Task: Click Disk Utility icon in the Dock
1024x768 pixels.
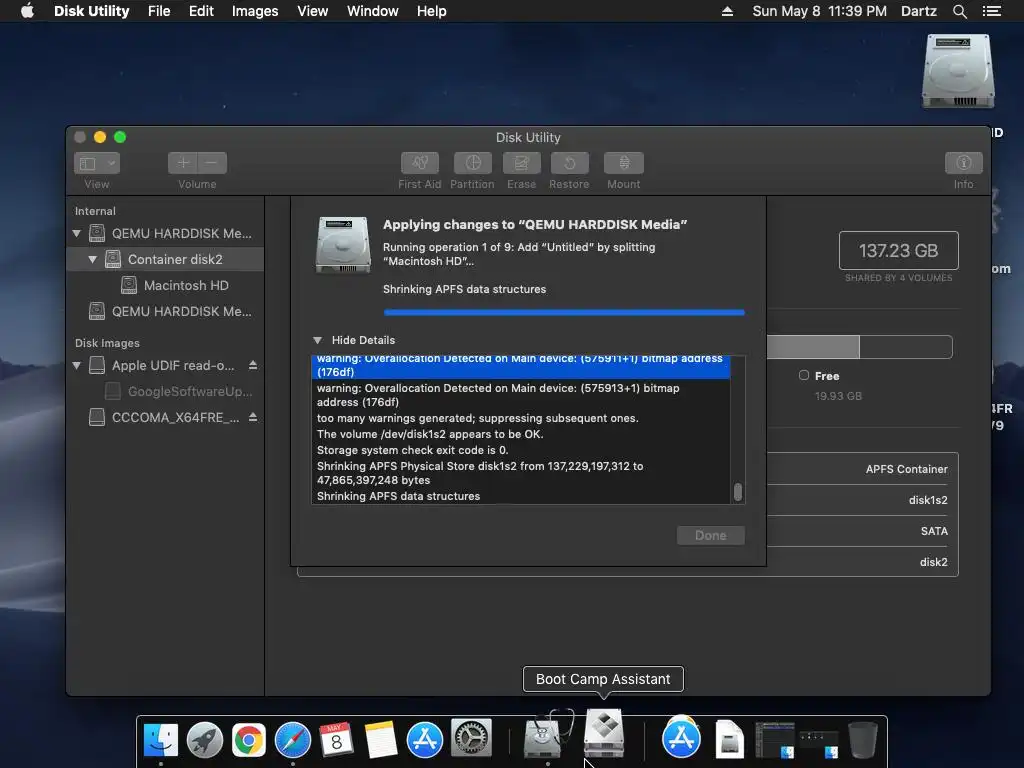Action: click(544, 737)
